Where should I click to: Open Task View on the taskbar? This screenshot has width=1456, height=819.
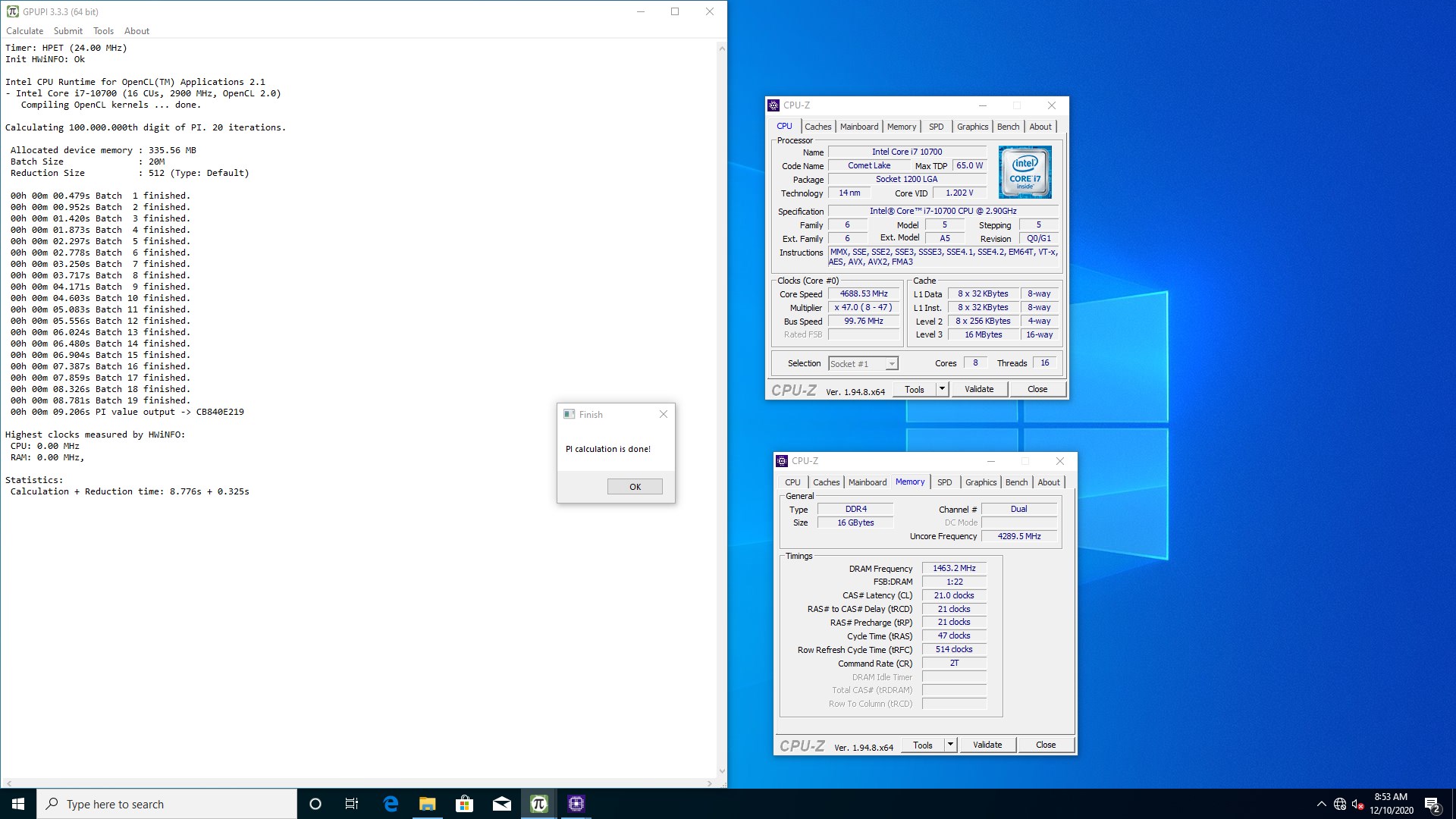(352, 804)
